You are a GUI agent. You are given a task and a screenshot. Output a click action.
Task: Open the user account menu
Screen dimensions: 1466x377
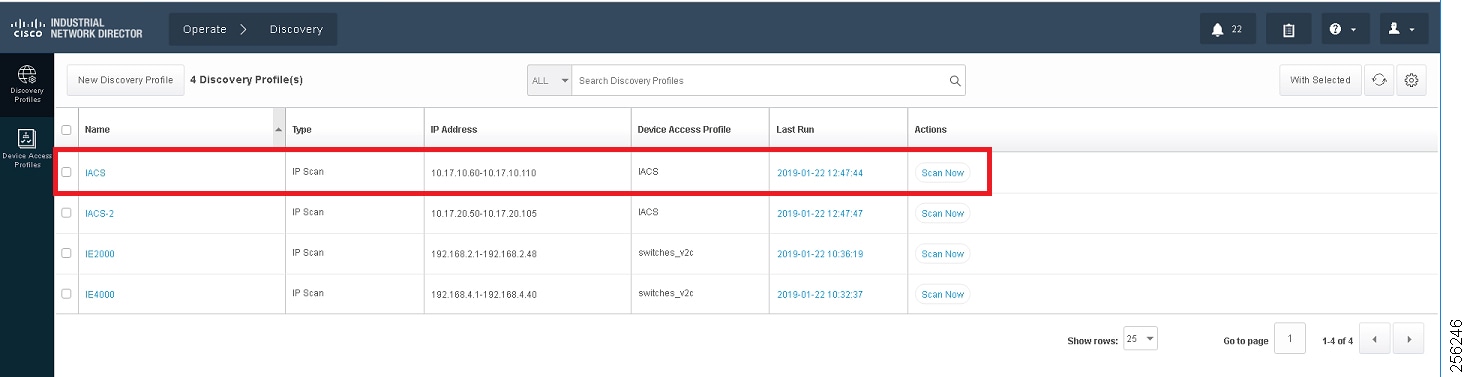1401,29
